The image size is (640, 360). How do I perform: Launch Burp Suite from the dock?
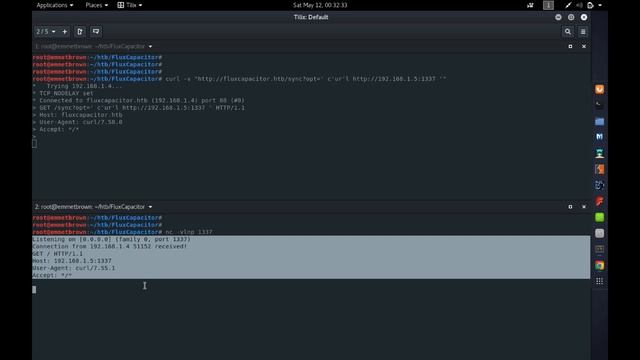tap(599, 169)
